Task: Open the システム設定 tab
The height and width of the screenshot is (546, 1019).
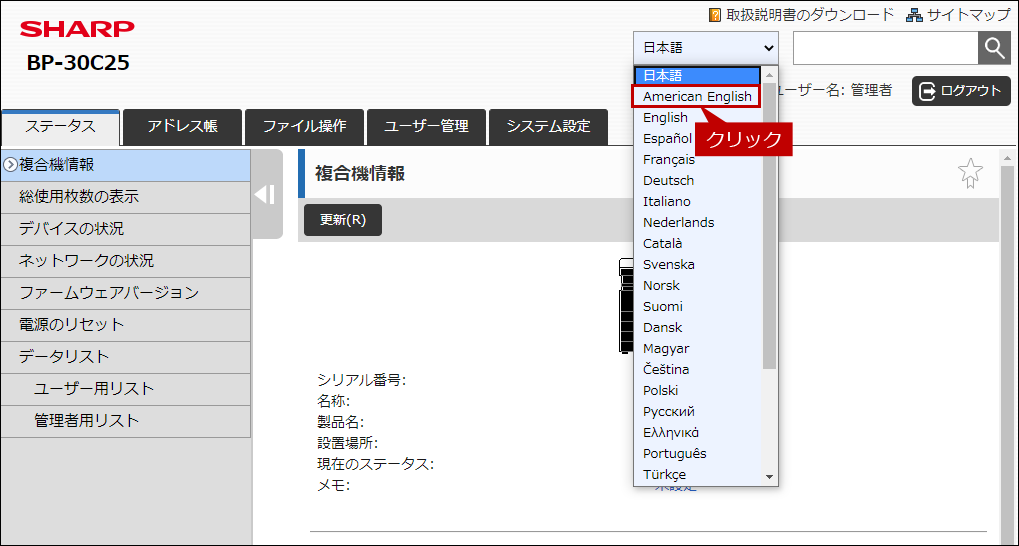Action: coord(548,127)
